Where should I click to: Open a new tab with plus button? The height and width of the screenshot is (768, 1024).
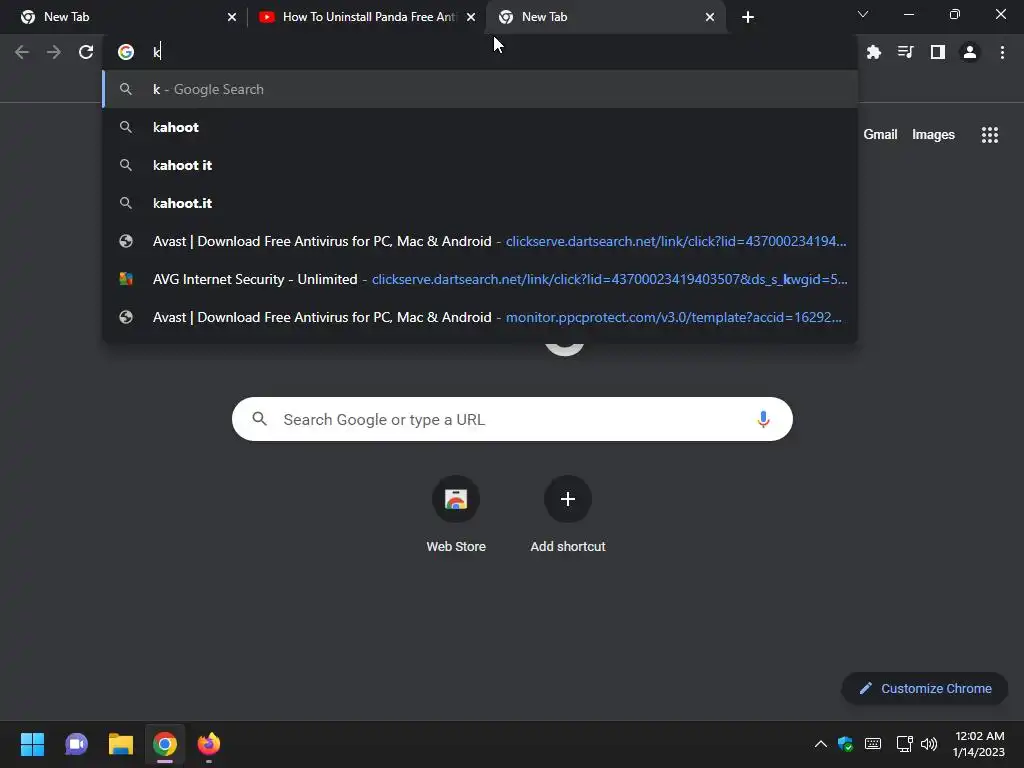[748, 17]
